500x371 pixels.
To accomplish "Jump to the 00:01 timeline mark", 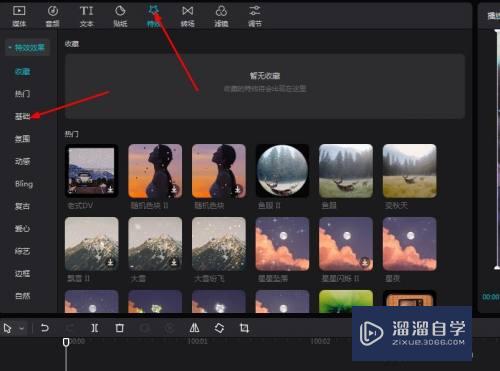I will tap(197, 341).
